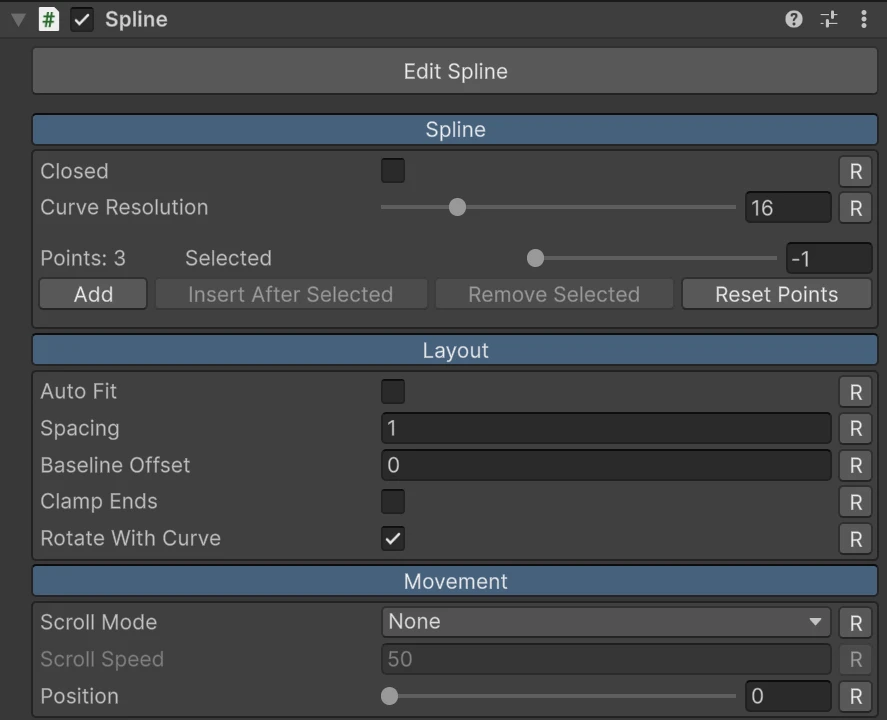Enable the Auto Fit checkbox
The width and height of the screenshot is (887, 720).
click(393, 391)
